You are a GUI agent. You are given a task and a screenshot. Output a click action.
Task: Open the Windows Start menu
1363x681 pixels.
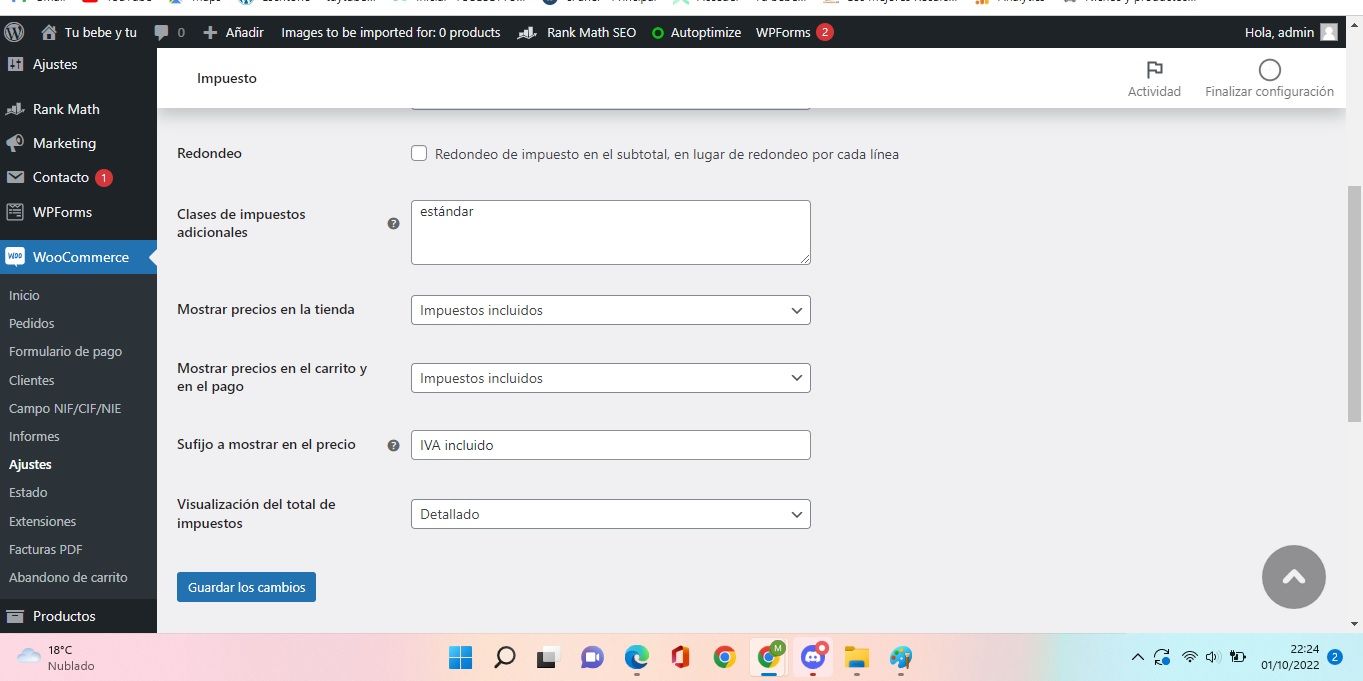click(460, 657)
